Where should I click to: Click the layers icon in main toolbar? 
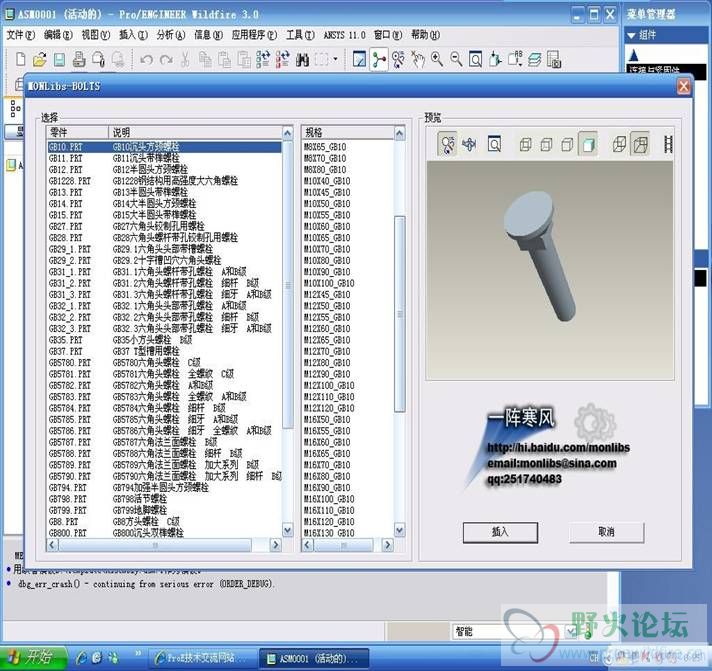click(535, 59)
